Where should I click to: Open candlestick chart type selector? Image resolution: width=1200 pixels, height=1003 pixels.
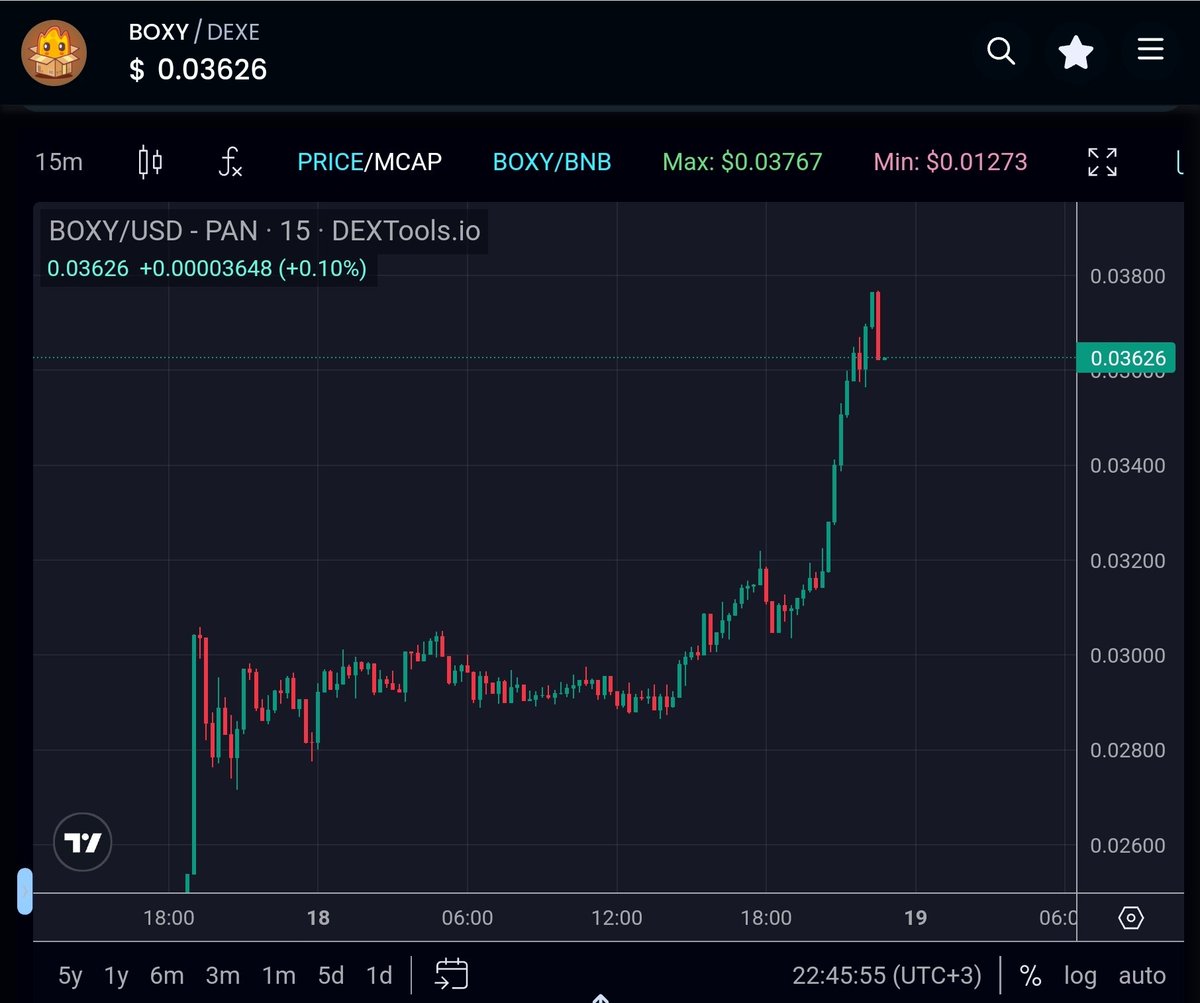pyautogui.click(x=150, y=161)
